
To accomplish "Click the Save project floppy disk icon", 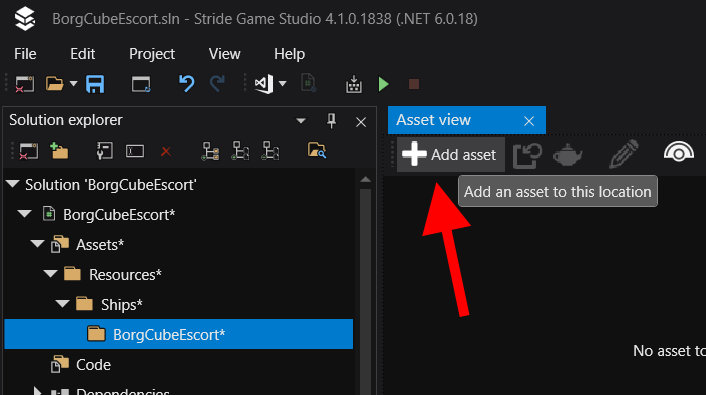I will click(x=95, y=84).
